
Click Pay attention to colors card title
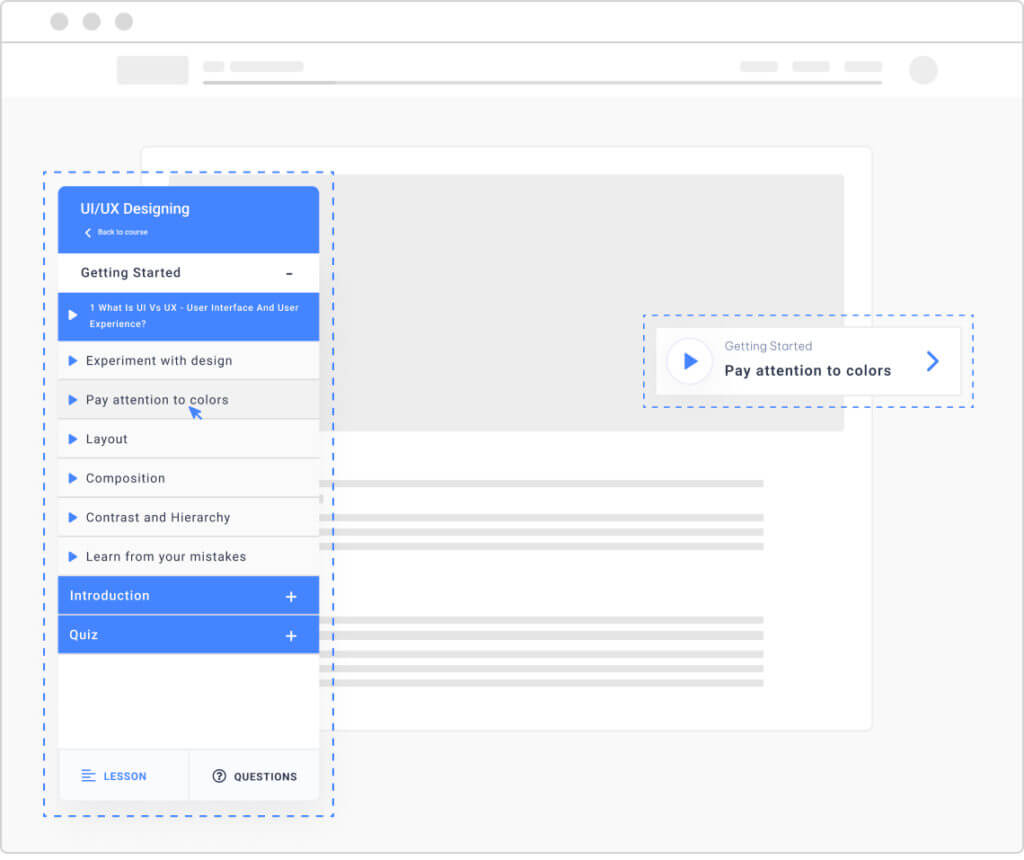coord(808,371)
